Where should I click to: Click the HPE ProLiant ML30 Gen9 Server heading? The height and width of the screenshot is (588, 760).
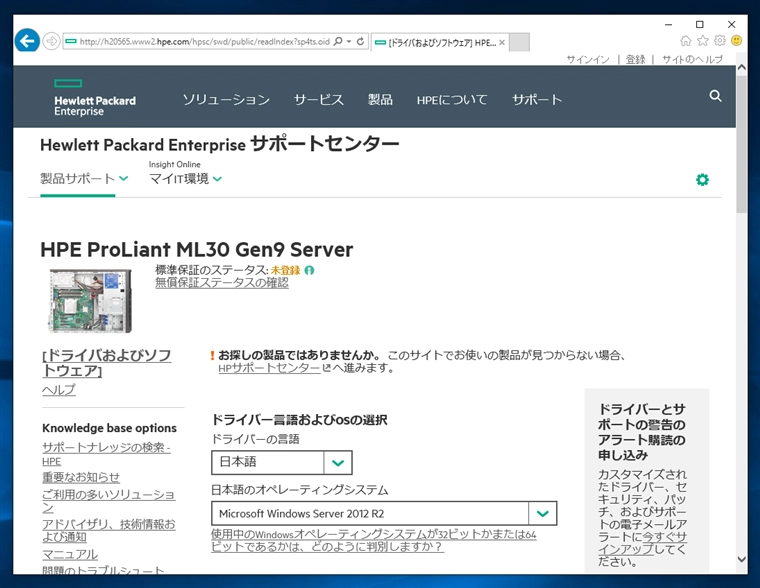(197, 250)
